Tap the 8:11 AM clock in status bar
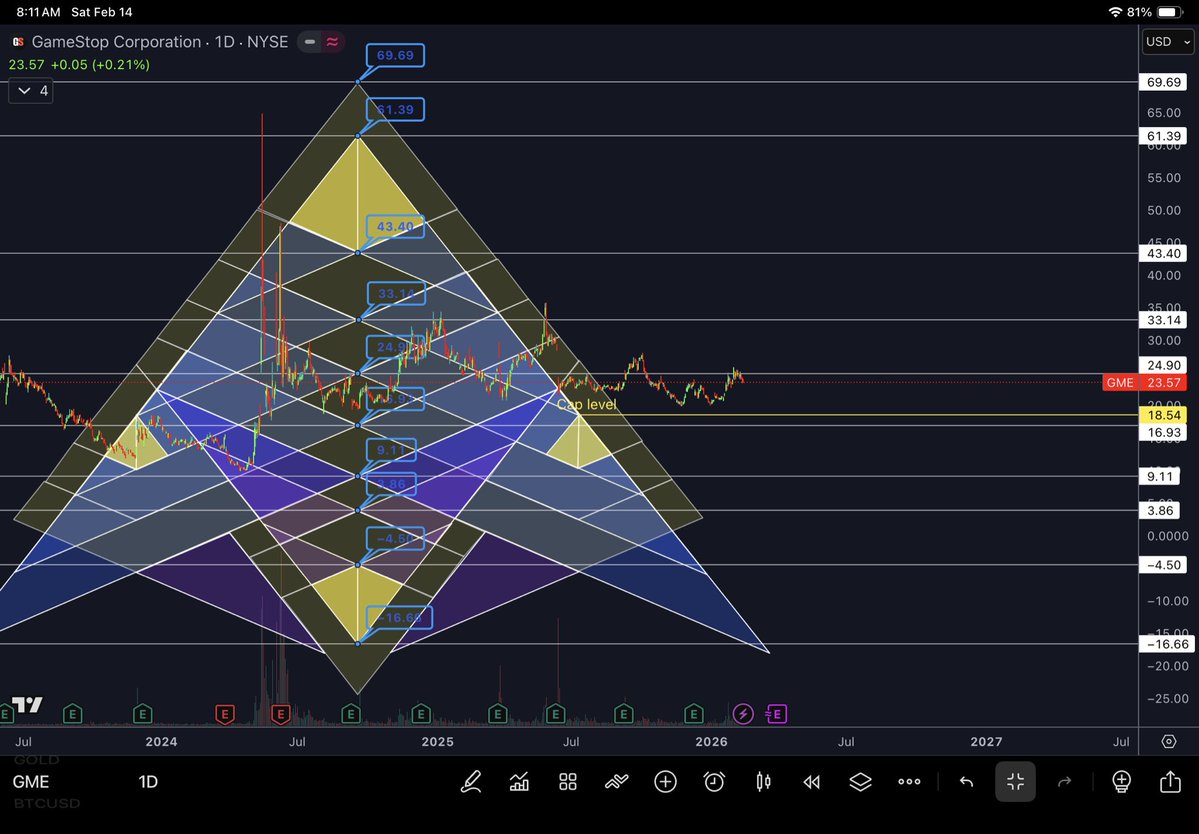Viewport: 1199px width, 834px height. click(x=38, y=12)
